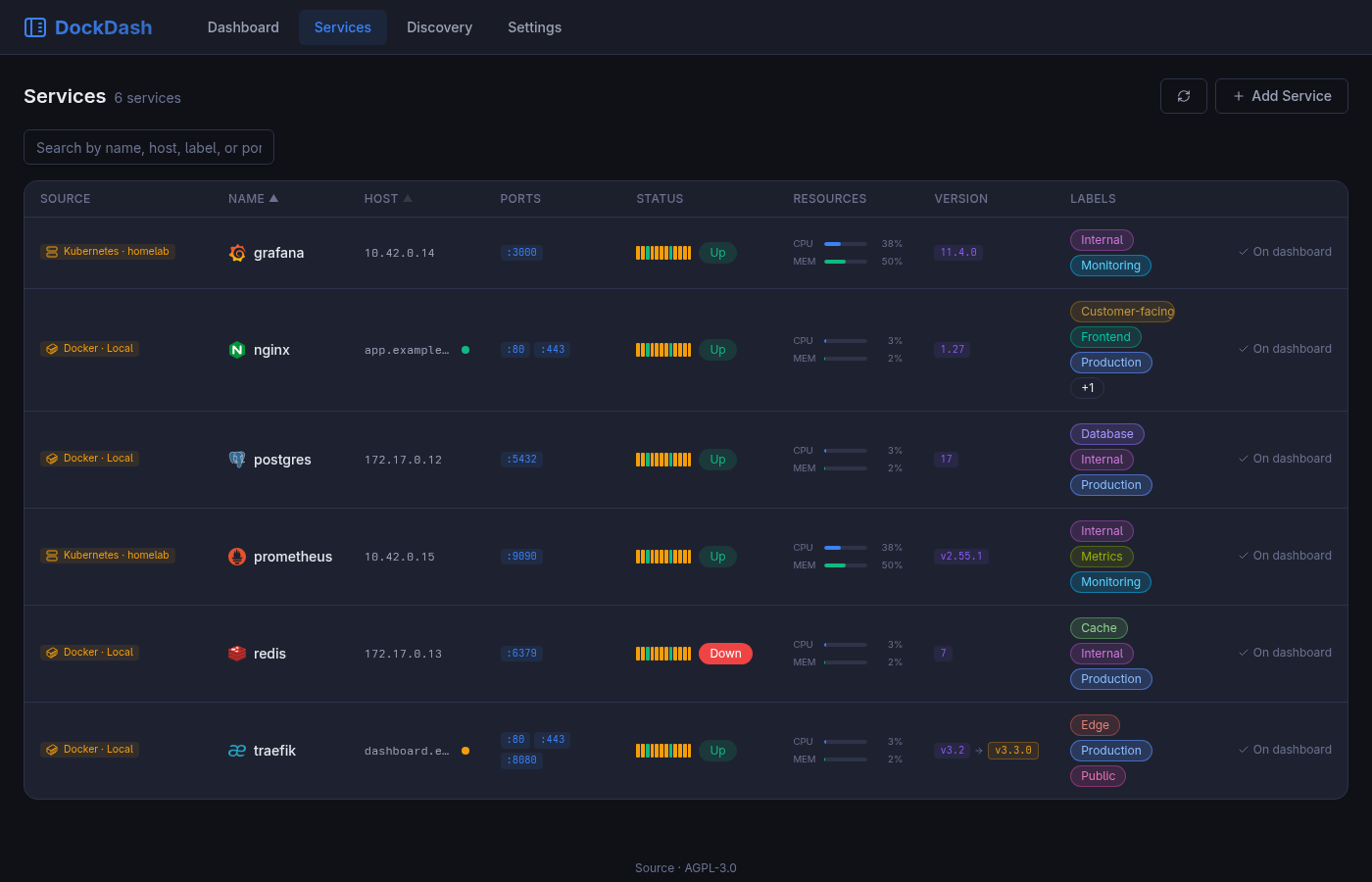The width and height of the screenshot is (1372, 882).
Task: Click Docker source icon in traefik row
Action: click(52, 750)
